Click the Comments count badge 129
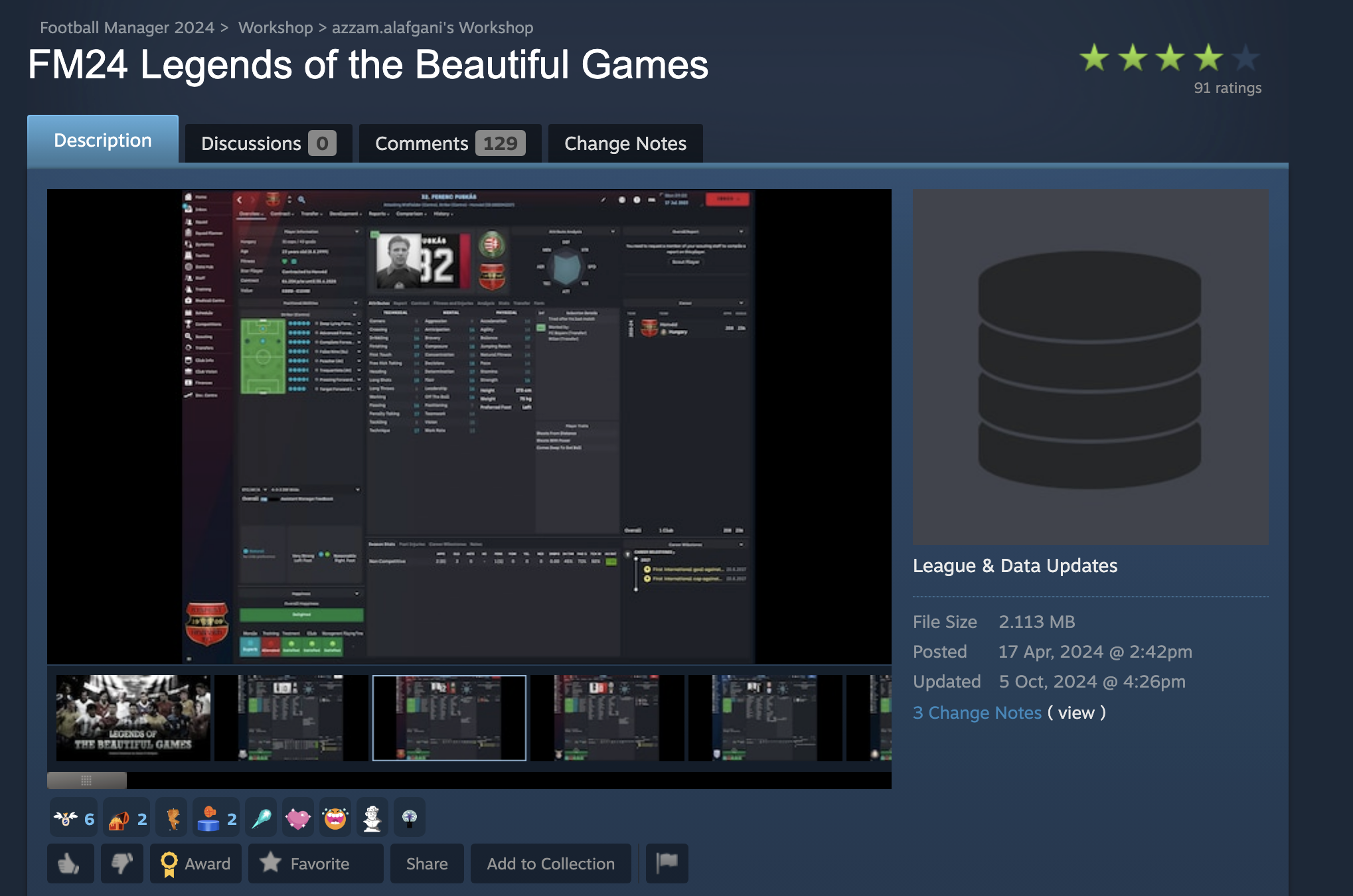This screenshot has height=896, width=1353. [x=501, y=143]
